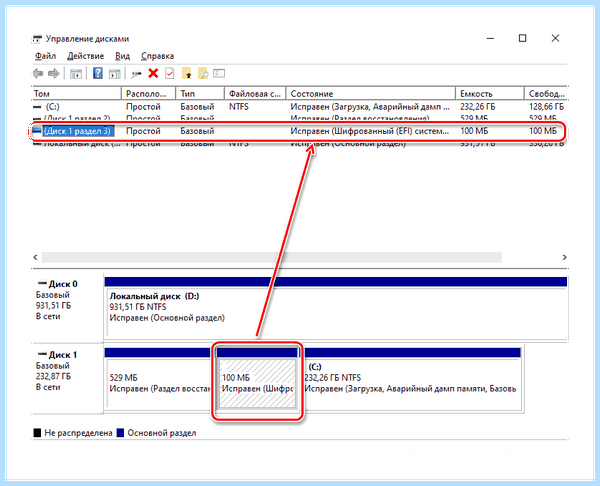Image resolution: width=600 pixels, height=486 pixels.
Task: Open the Действие menu
Action: click(x=85, y=56)
